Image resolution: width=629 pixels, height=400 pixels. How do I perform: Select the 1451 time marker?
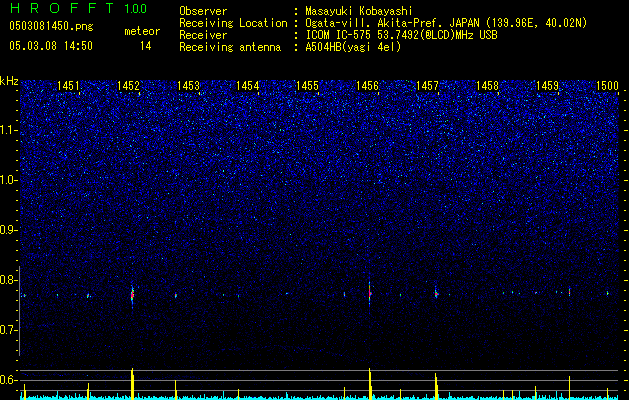point(68,85)
